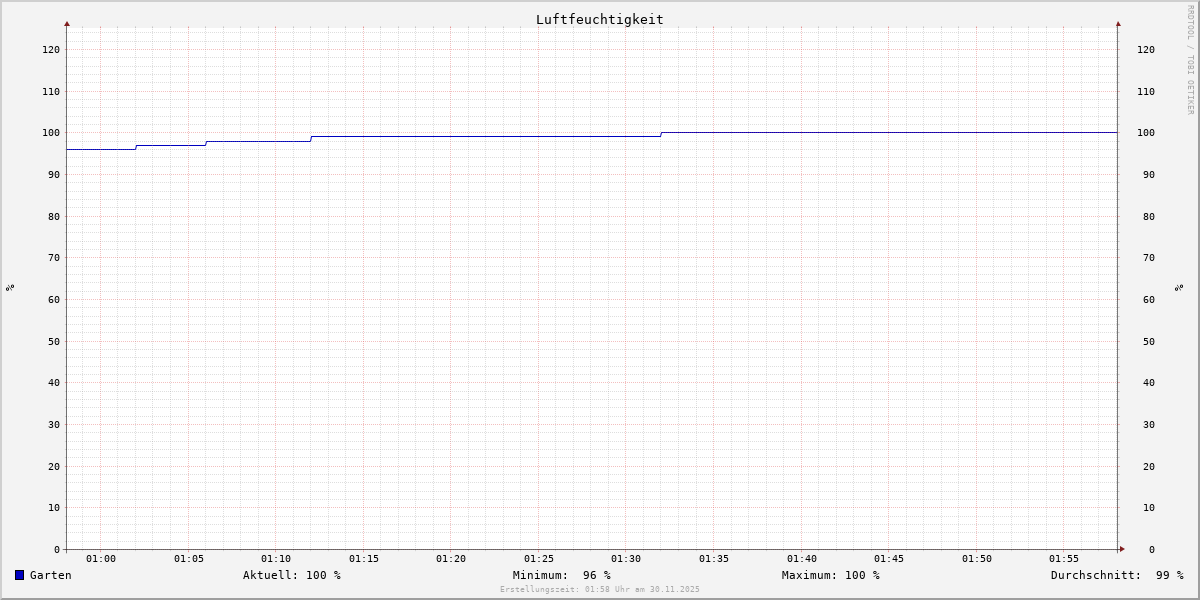The image size is (1200, 600).
Task: Click the Luftfeuchtigkeit chart title
Action: click(x=600, y=19)
